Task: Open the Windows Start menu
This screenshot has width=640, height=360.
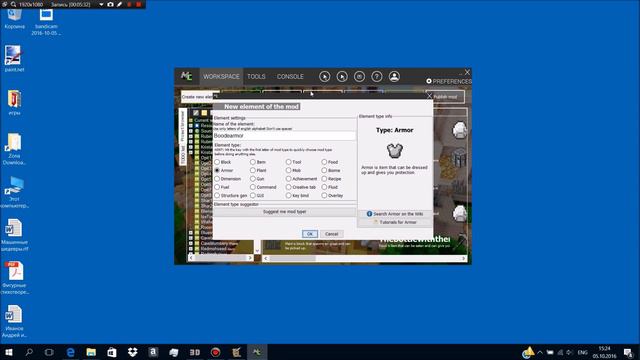Action: click(x=9, y=352)
